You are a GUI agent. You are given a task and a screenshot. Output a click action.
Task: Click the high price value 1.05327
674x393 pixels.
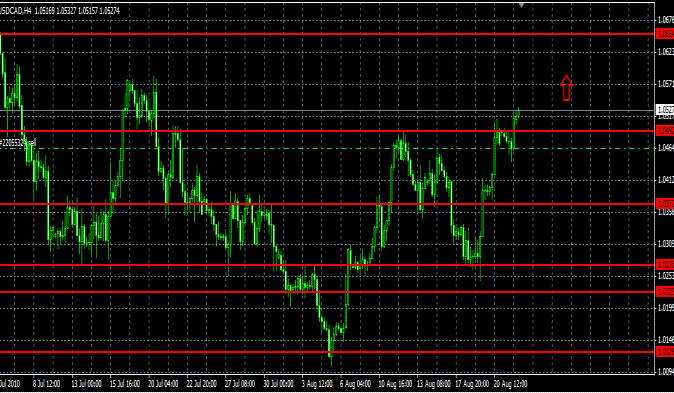tap(66, 11)
